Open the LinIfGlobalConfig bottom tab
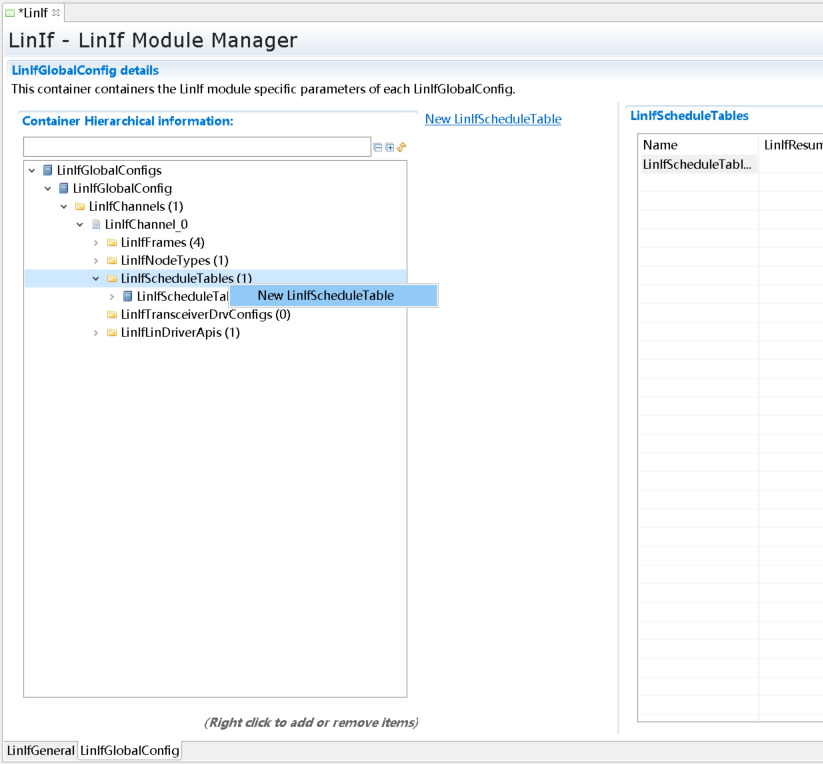 tap(130, 750)
